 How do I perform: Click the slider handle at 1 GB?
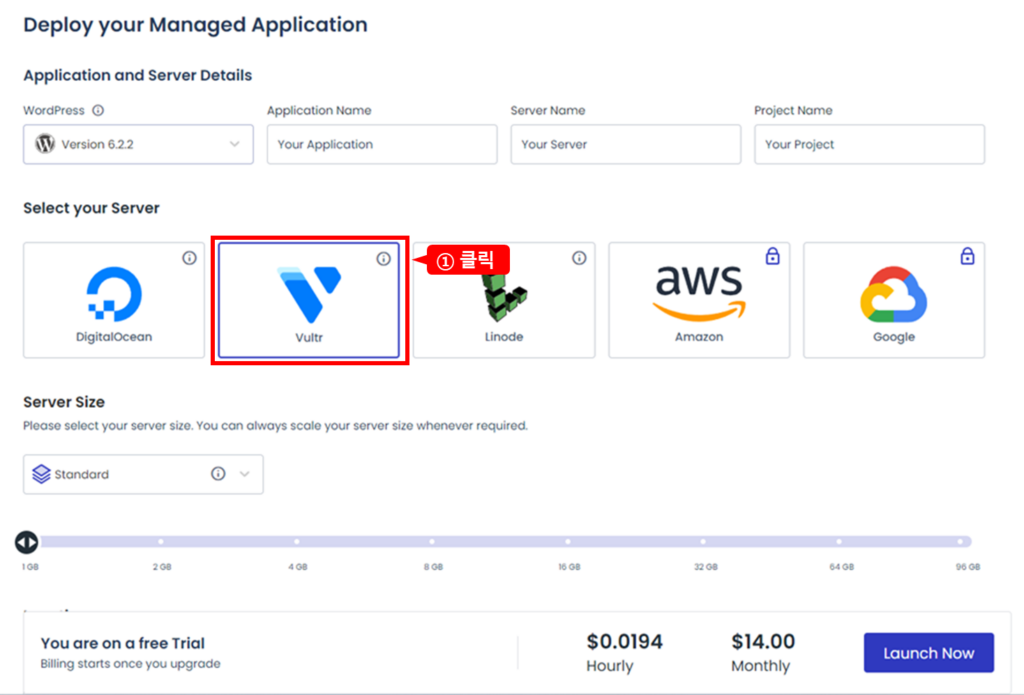[27, 542]
